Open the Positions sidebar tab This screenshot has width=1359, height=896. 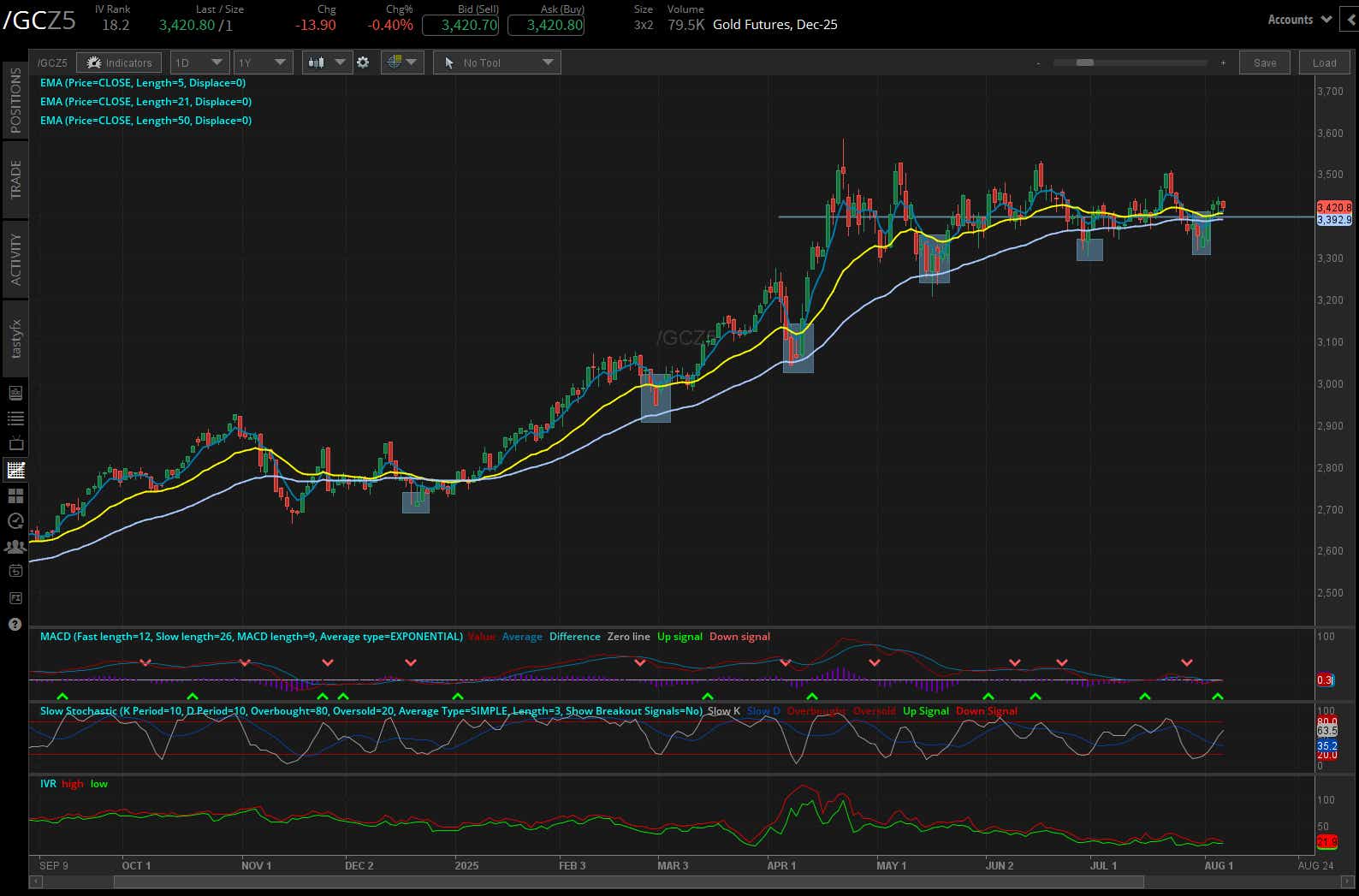click(x=15, y=101)
